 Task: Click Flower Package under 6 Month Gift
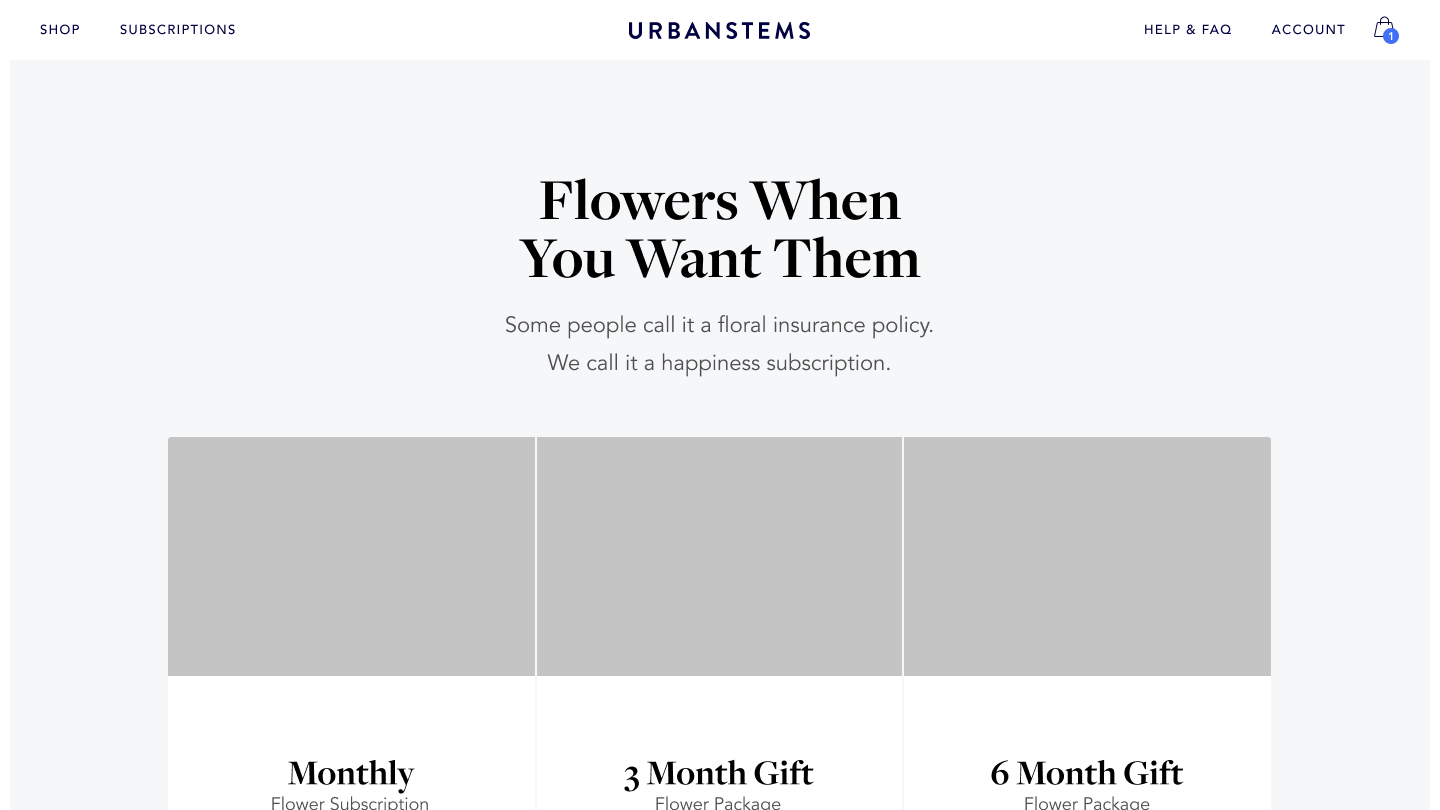coord(1087,802)
